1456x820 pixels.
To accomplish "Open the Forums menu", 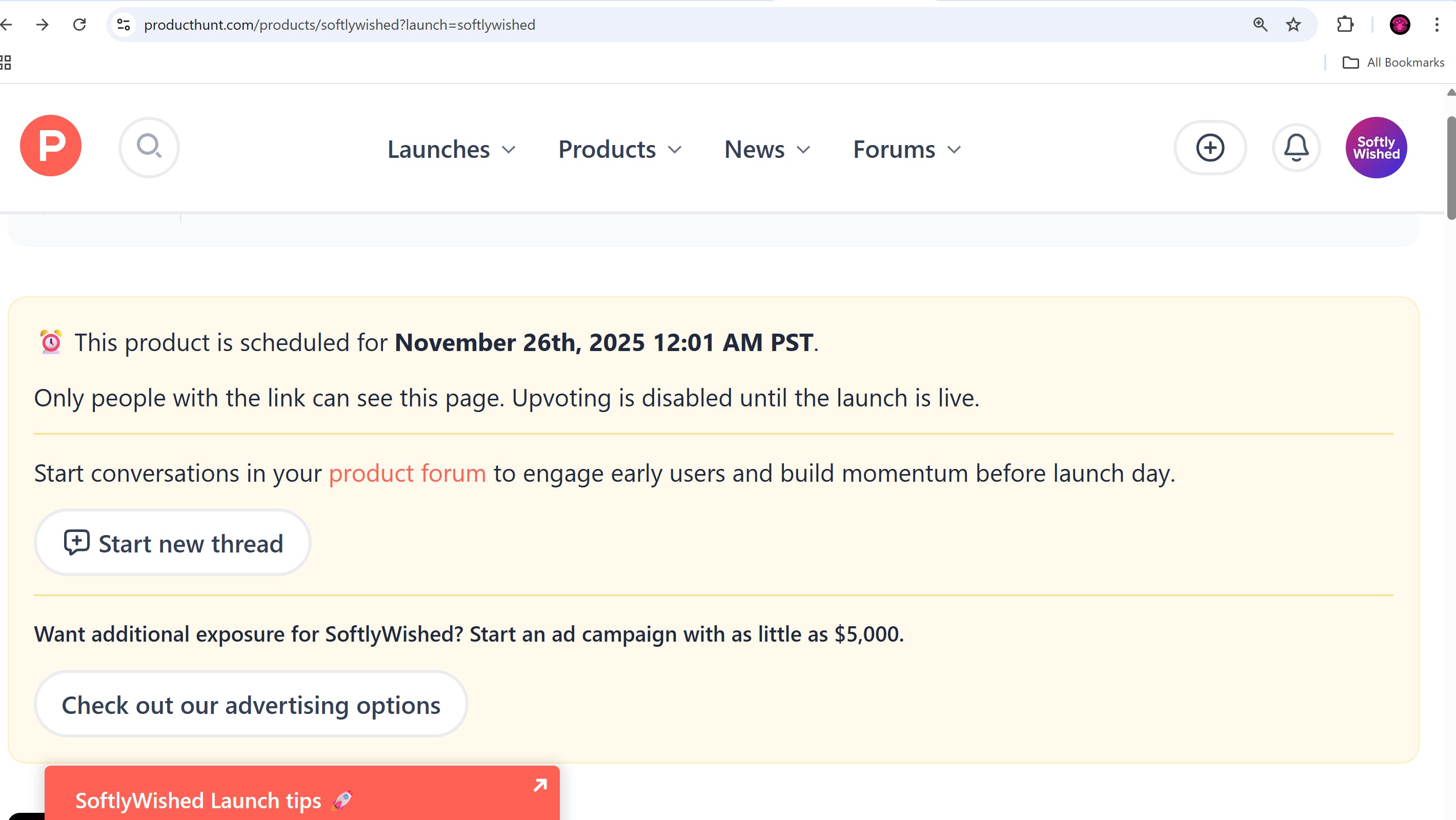I will point(906,150).
